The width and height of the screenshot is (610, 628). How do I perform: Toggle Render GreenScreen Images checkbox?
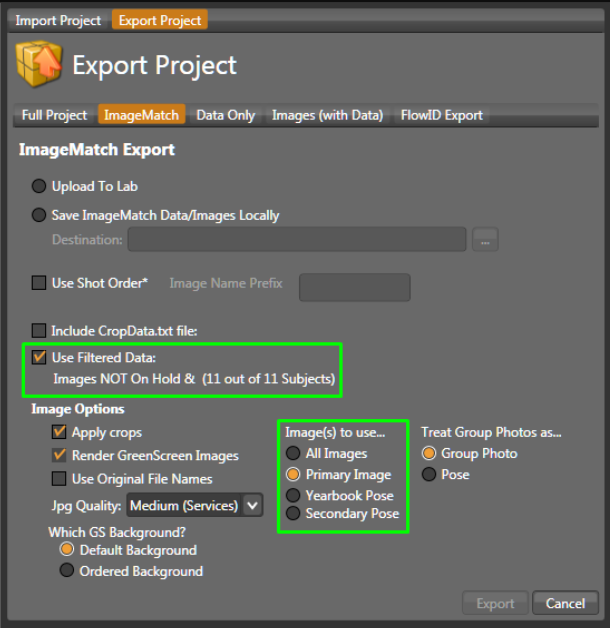(x=59, y=455)
